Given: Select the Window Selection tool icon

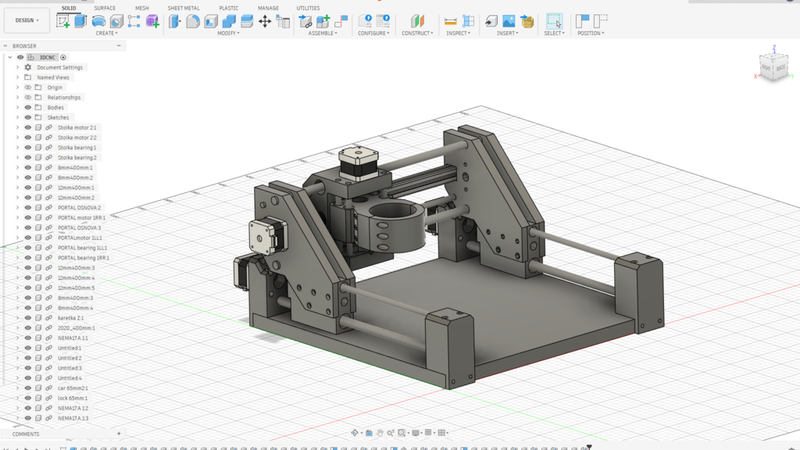Looking at the screenshot, I should coord(553,21).
